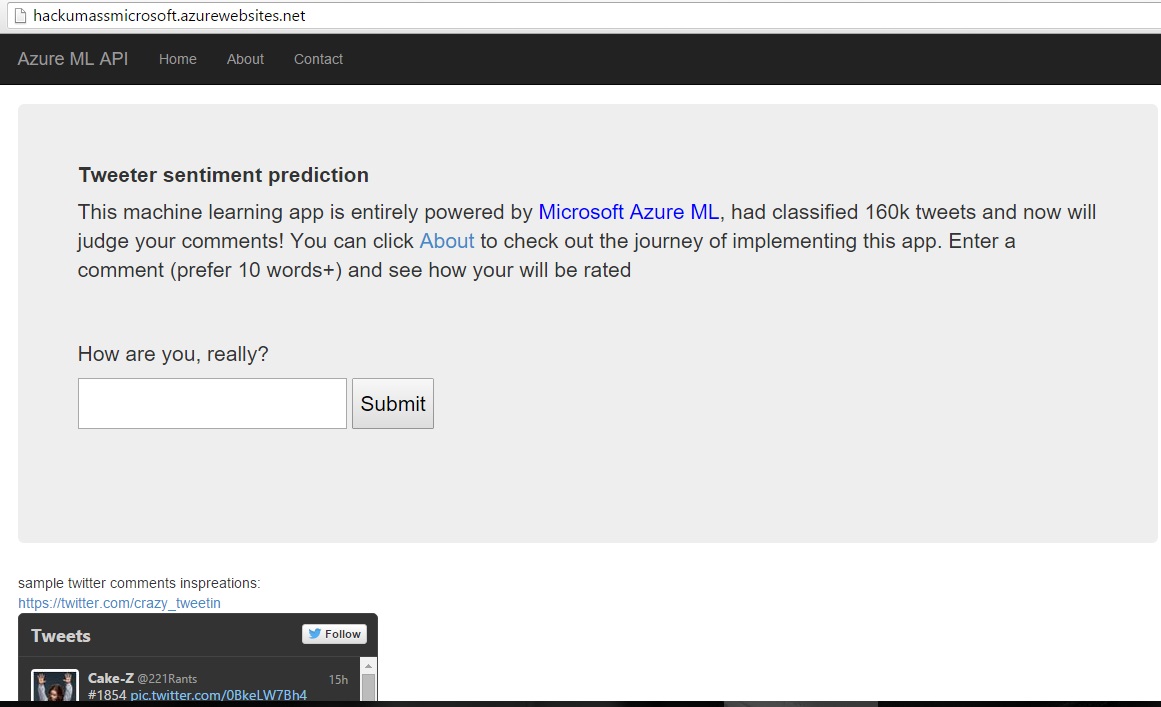Open Cake-Z profile avatar thumbnail
Viewport: 1161px width, 707px height.
pyautogui.click(x=55, y=686)
